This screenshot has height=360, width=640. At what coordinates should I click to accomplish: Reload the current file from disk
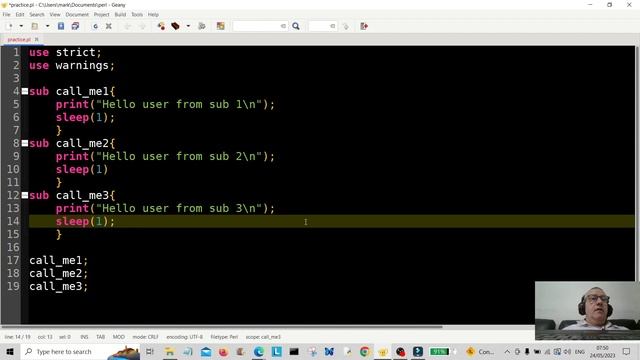[95, 26]
